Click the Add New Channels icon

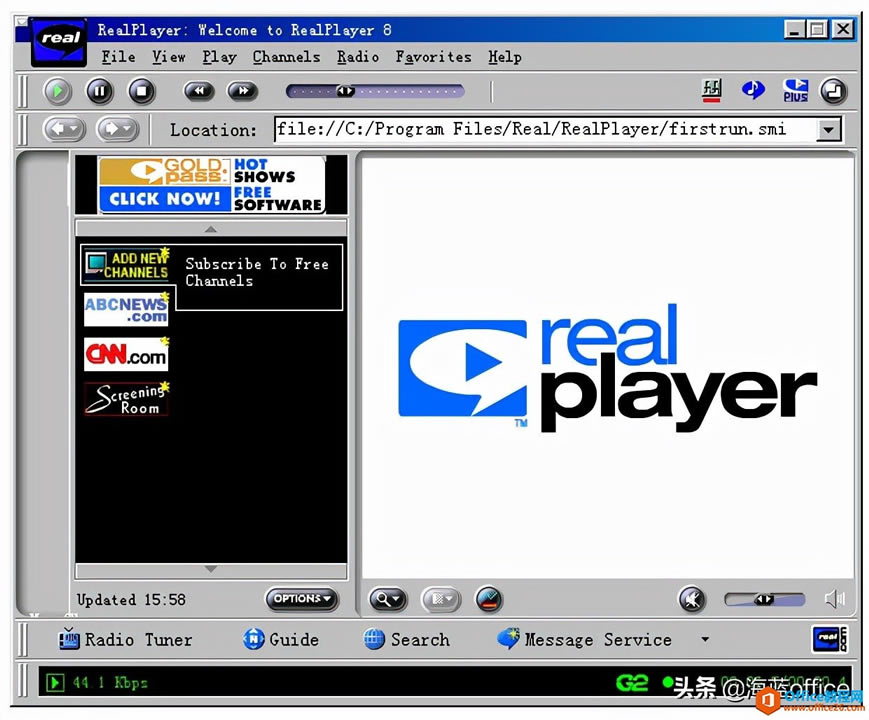(126, 264)
